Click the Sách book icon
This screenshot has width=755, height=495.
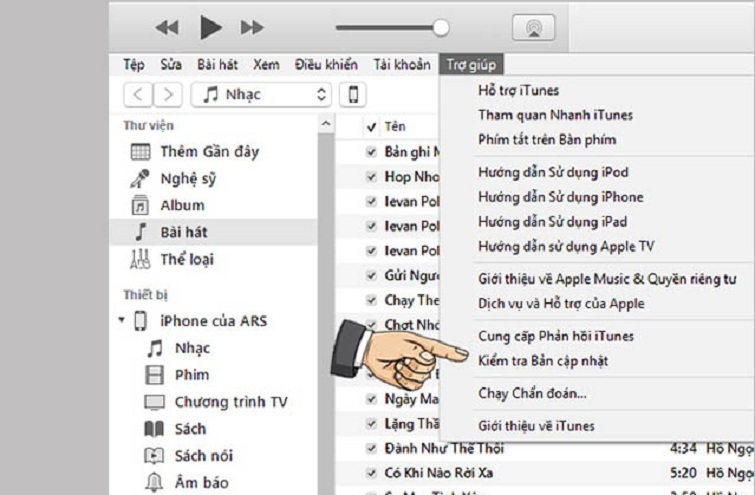pos(154,429)
